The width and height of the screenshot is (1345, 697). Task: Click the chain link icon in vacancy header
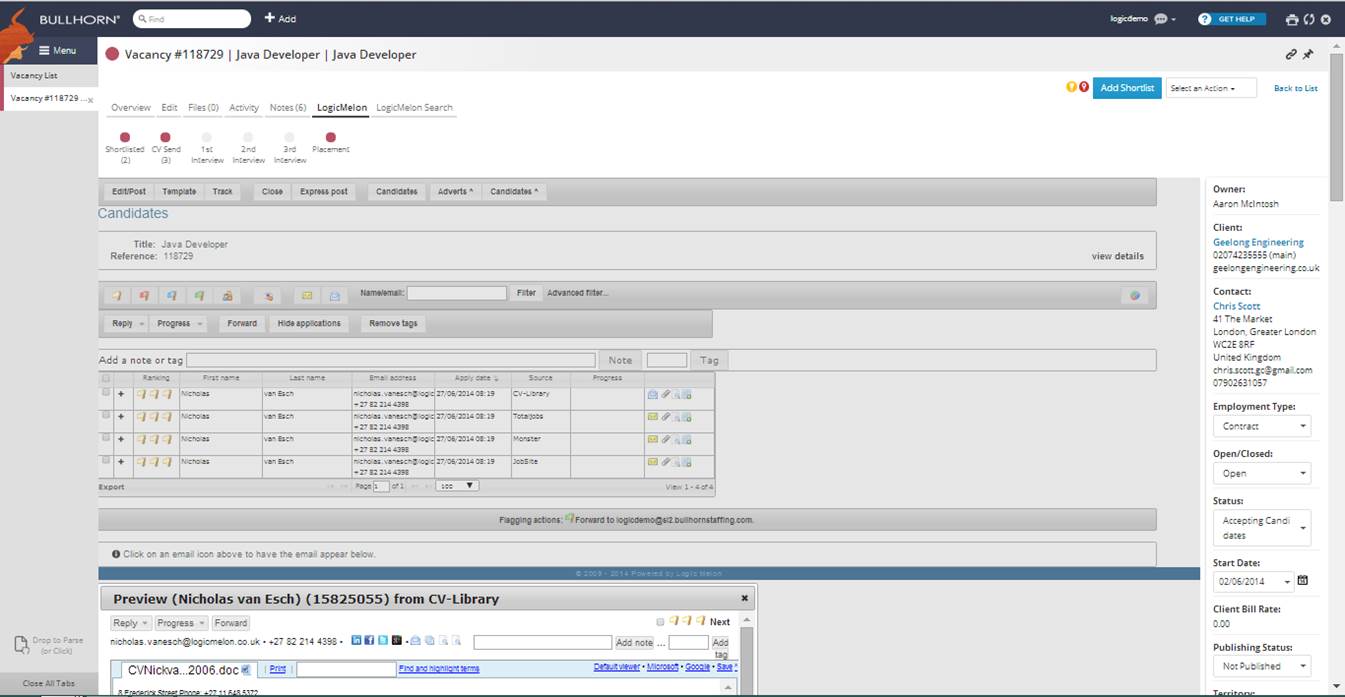[1291, 55]
